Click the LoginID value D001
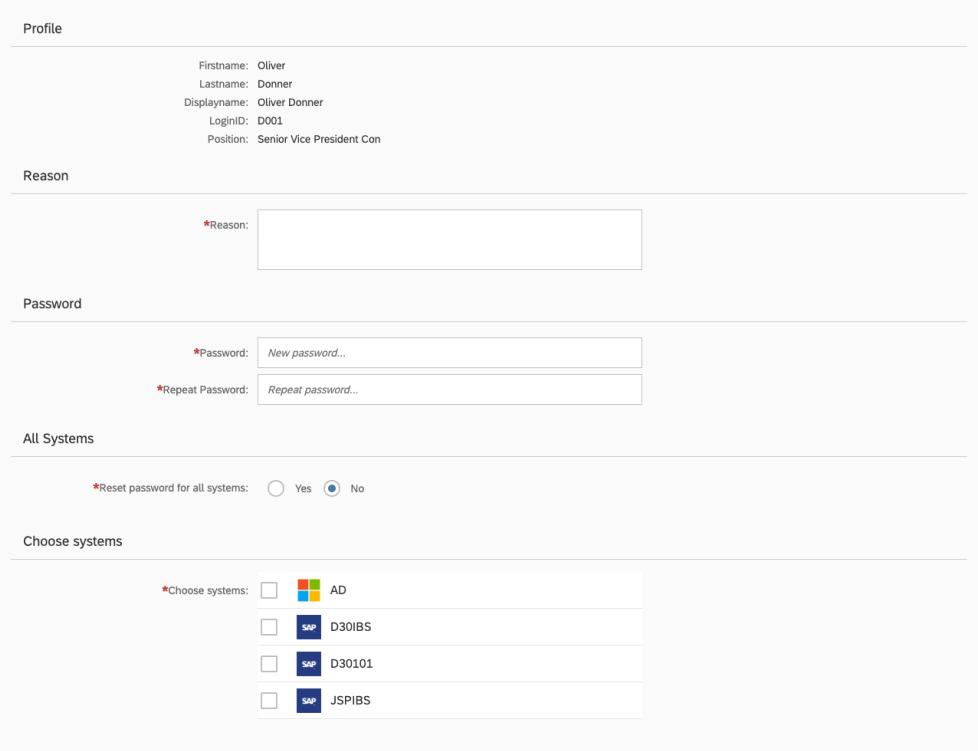The height and width of the screenshot is (751, 978). [x=270, y=121]
